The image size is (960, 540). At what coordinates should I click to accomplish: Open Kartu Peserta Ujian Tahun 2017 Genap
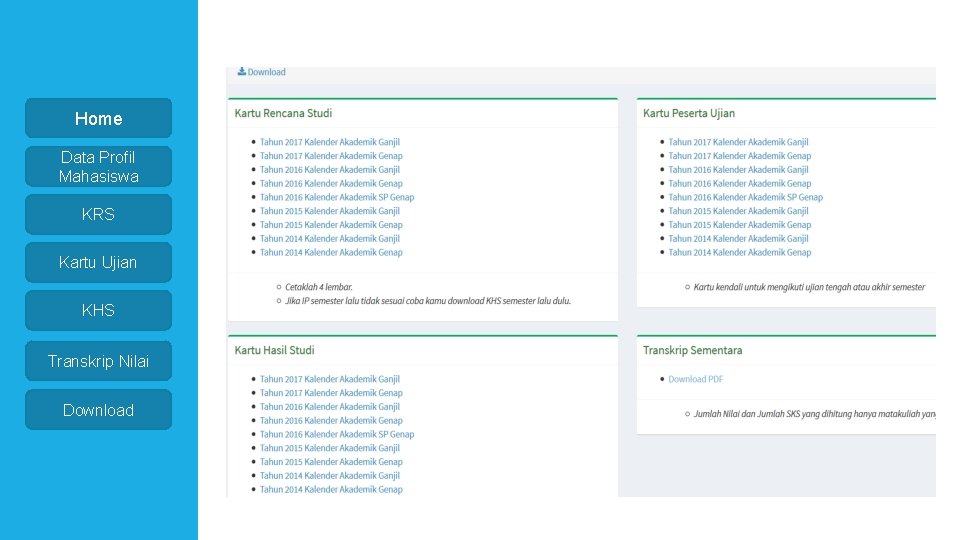[740, 156]
